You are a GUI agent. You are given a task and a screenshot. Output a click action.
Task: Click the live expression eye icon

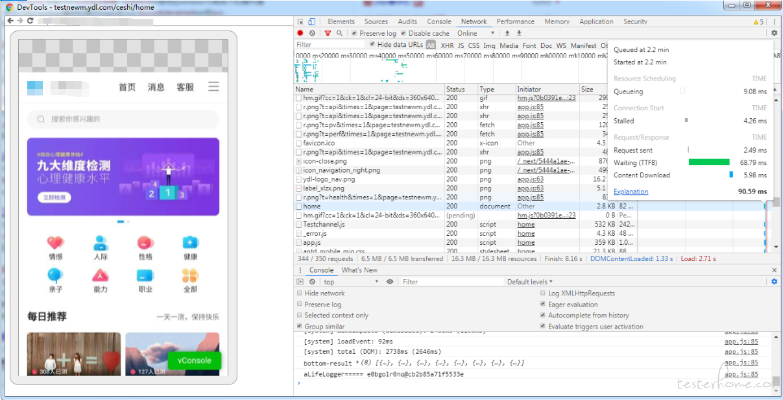390,282
